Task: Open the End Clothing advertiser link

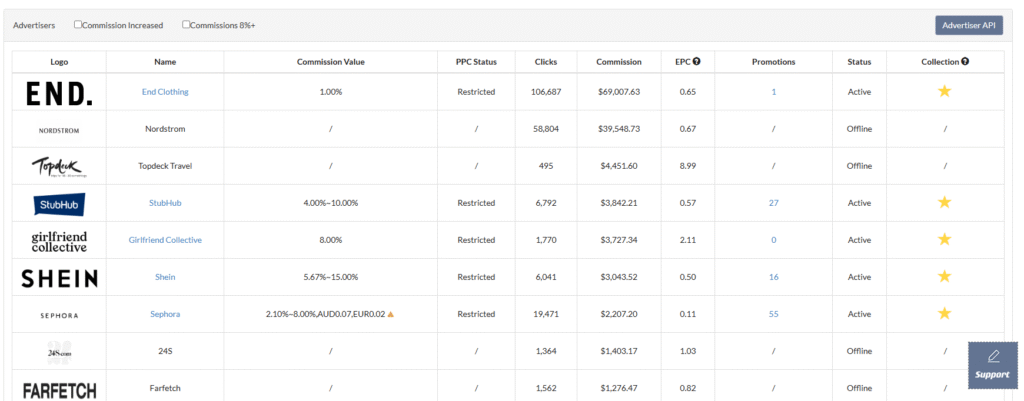Action: (165, 91)
